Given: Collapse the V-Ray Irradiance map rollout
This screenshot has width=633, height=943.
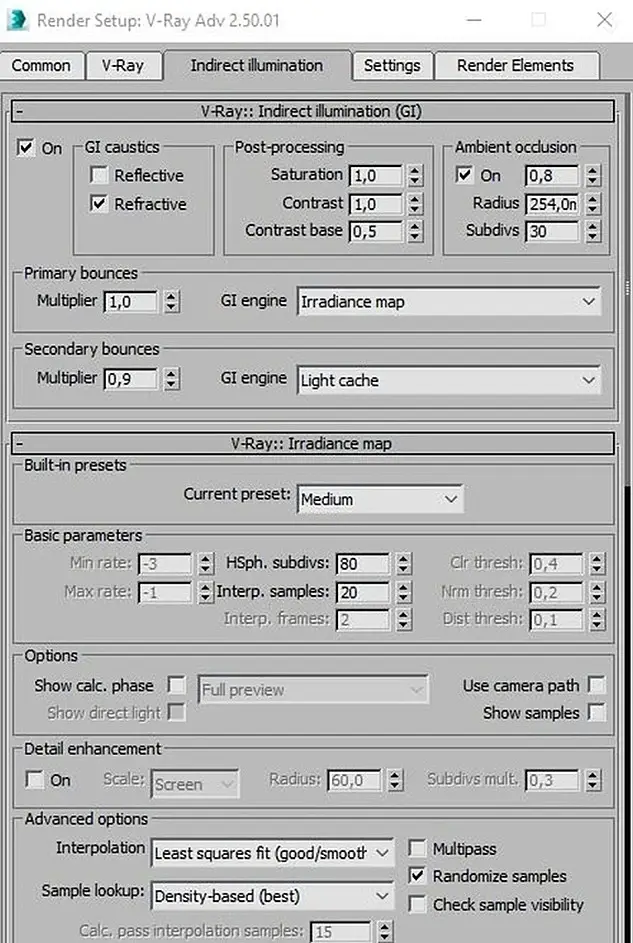Looking at the screenshot, I should pyautogui.click(x=20, y=444).
